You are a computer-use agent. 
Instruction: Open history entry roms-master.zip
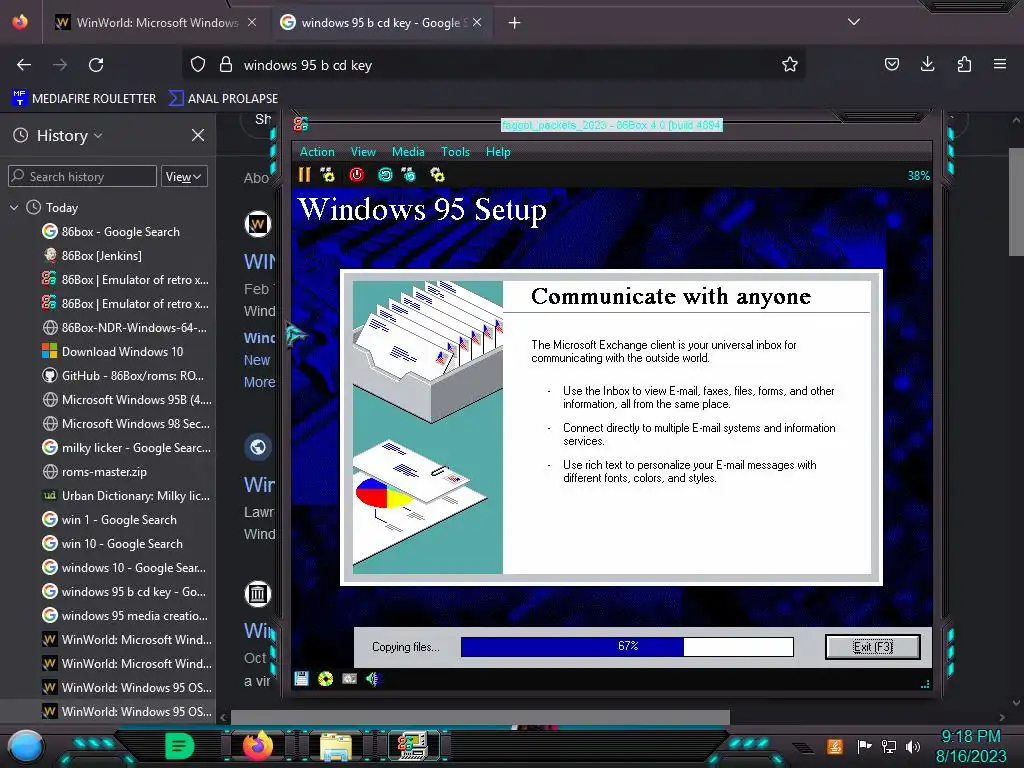pos(94,472)
